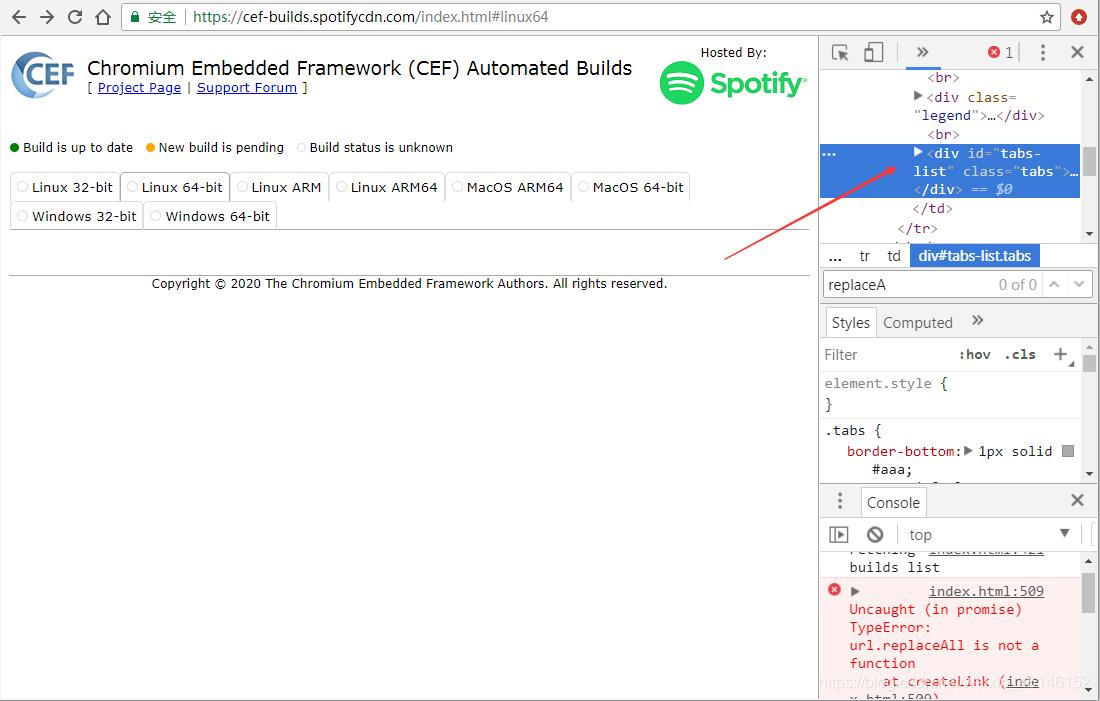Open DevTools three-dot customize menu
The width and height of the screenshot is (1100, 701).
1042,53
